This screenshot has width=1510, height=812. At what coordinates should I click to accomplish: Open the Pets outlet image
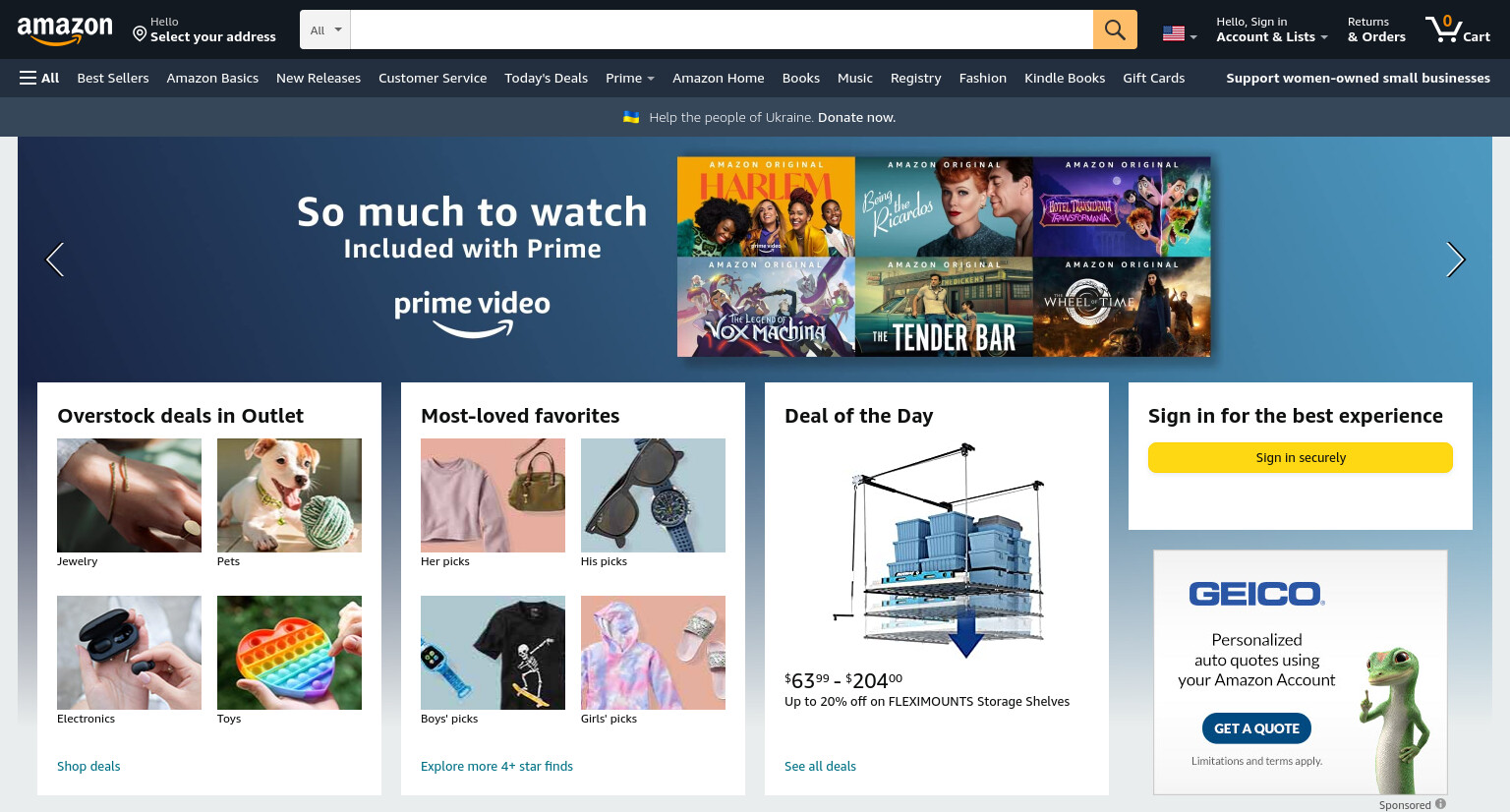tap(289, 495)
